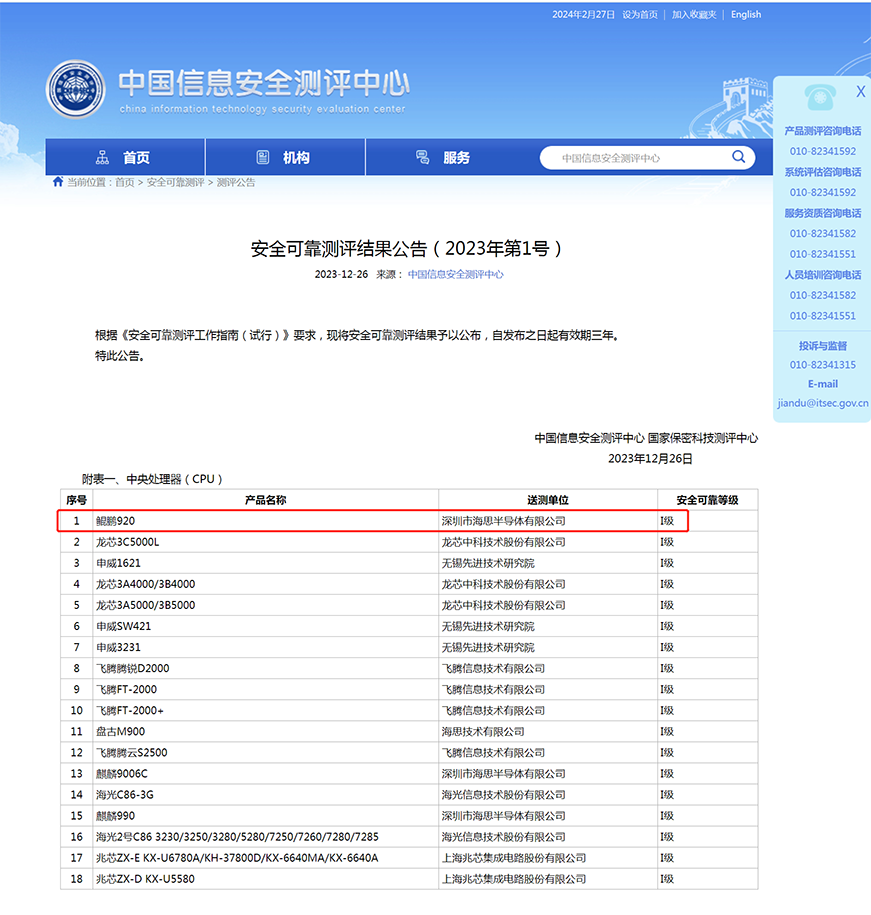Image resolution: width=871 pixels, height=915 pixels.
Task: Select the 龙芯3A5000/3B5000 cell
Action: 265,605
